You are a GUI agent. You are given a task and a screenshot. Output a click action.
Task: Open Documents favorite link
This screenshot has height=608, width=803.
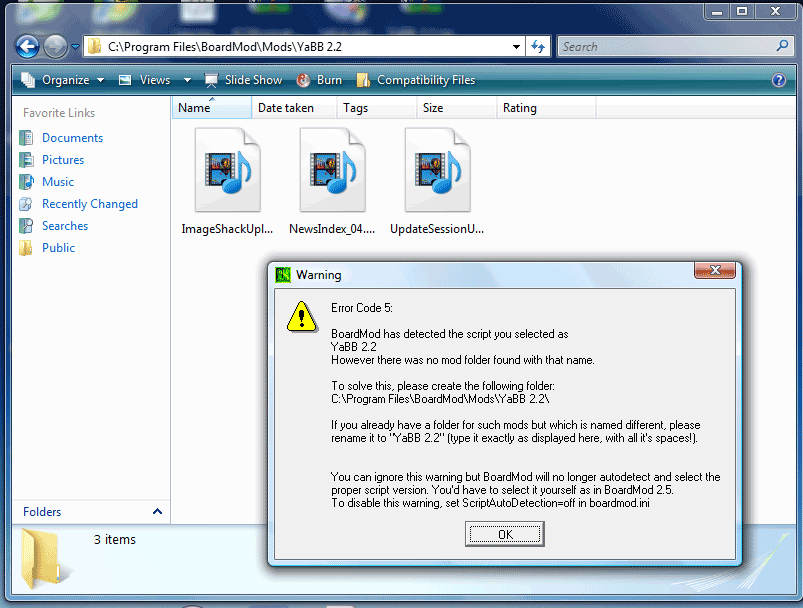click(x=72, y=138)
